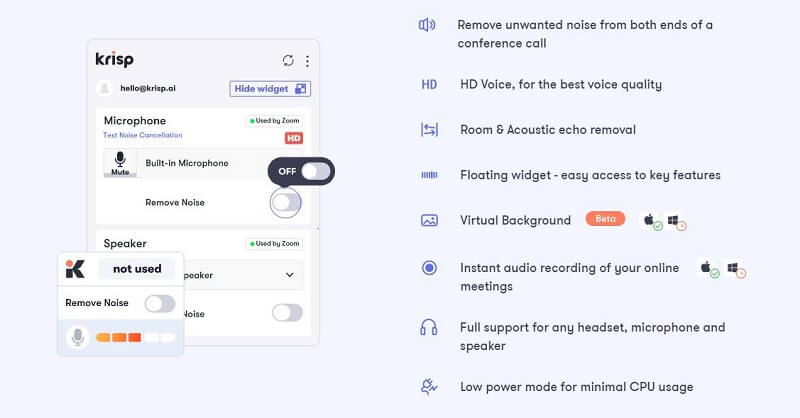Viewport: 800px width, 418px height.
Task: Click the Hide widget button
Action: pyautogui.click(x=270, y=89)
